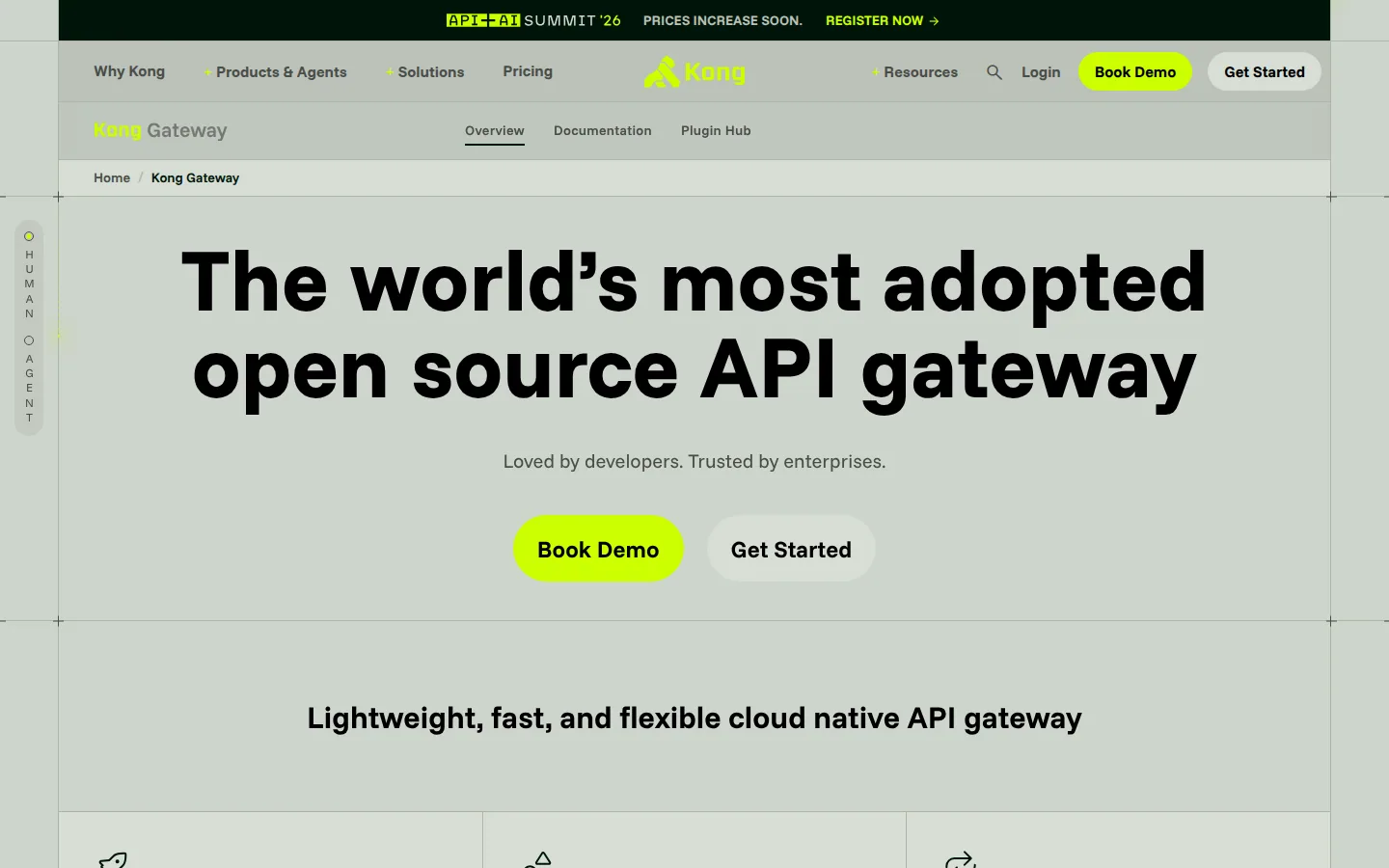1389x868 pixels.
Task: Click the rocket icon in the first feature card
Action: point(113,859)
